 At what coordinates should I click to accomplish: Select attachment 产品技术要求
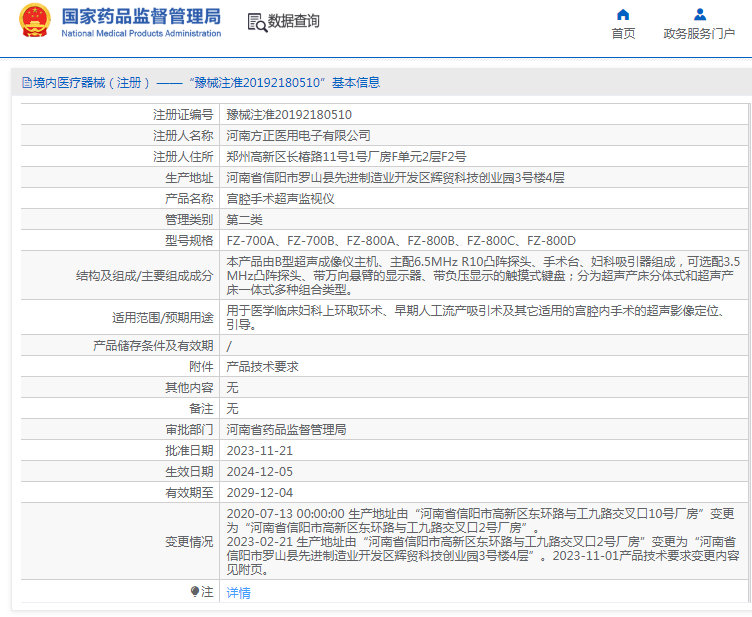coord(262,367)
